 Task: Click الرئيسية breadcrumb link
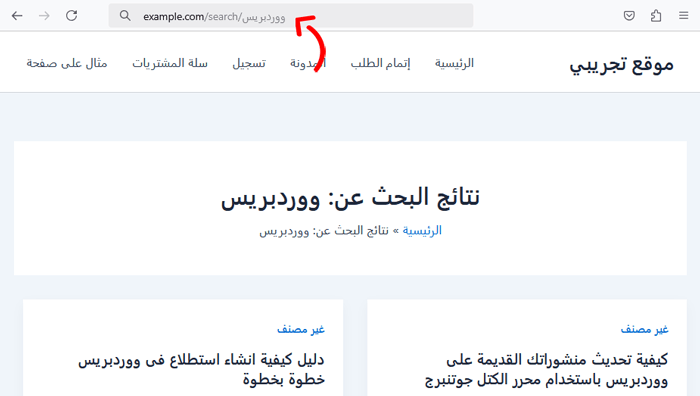pos(422,231)
